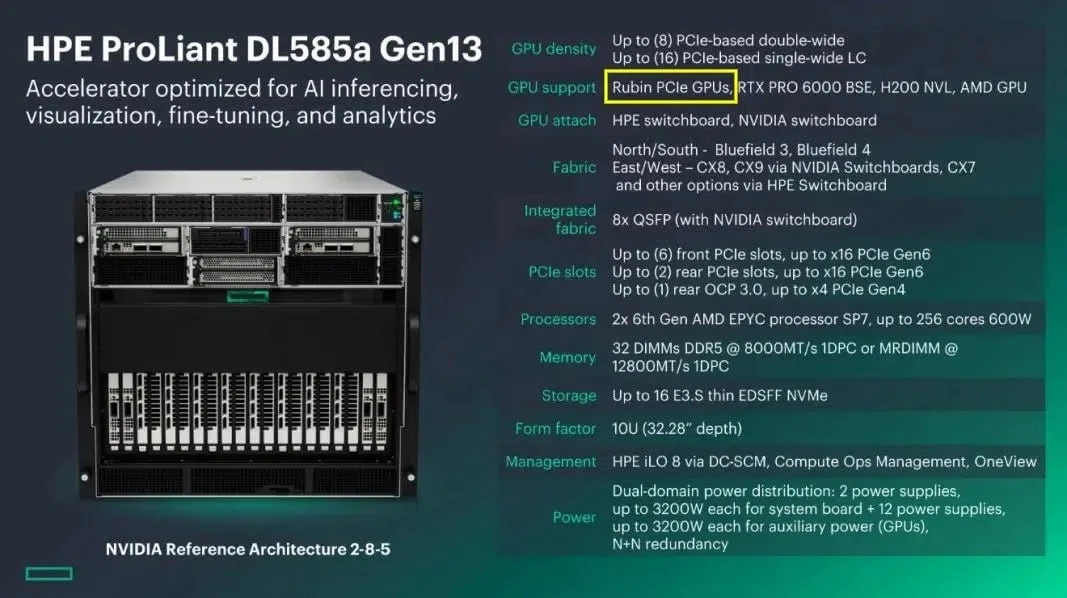Click 'Up to (16) PCIe-based single-wide LC' line

(738, 58)
